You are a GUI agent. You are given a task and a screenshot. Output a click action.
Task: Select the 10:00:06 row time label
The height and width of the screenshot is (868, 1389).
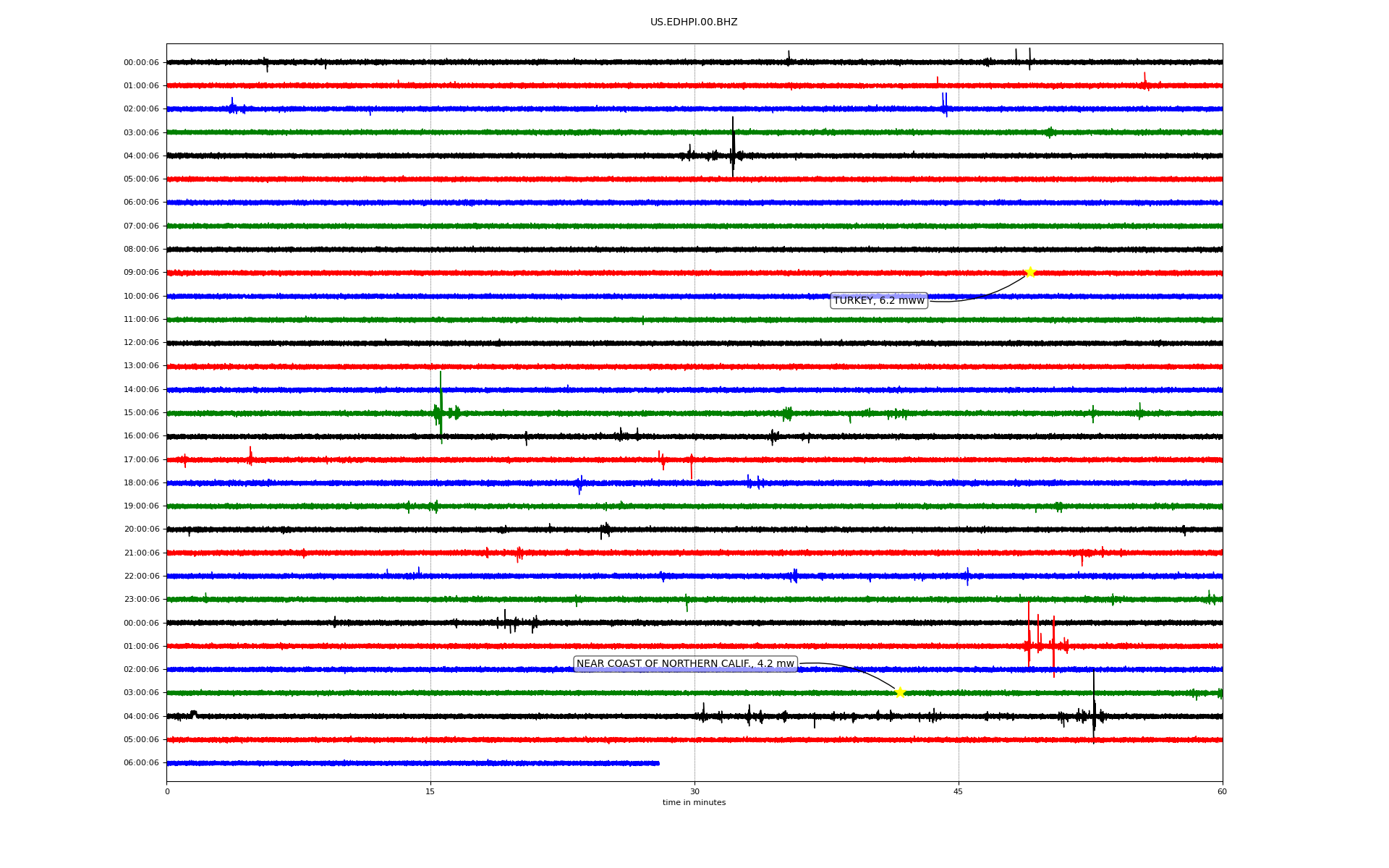pos(141,297)
